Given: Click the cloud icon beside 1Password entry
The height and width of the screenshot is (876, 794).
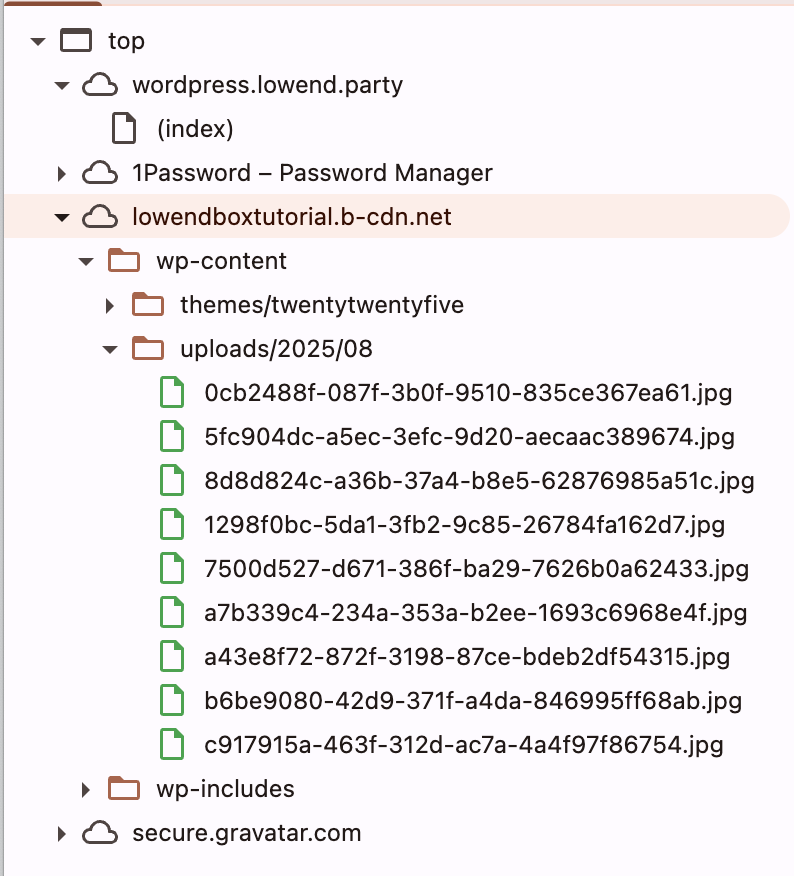Looking at the screenshot, I should click(99, 173).
